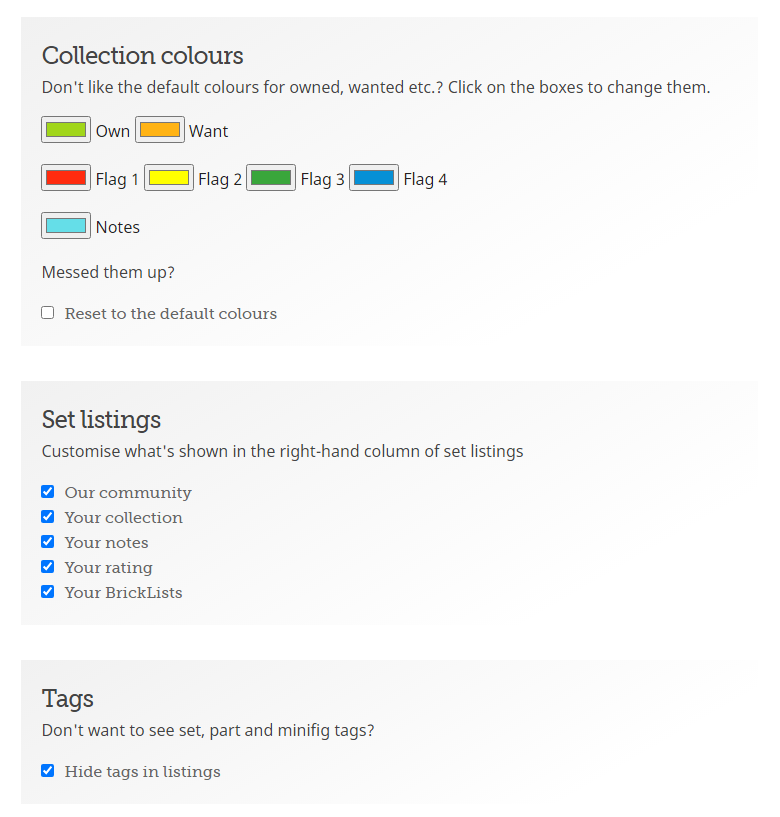Toggle the Your collection checkbox
The image size is (780, 817).
pos(48,517)
